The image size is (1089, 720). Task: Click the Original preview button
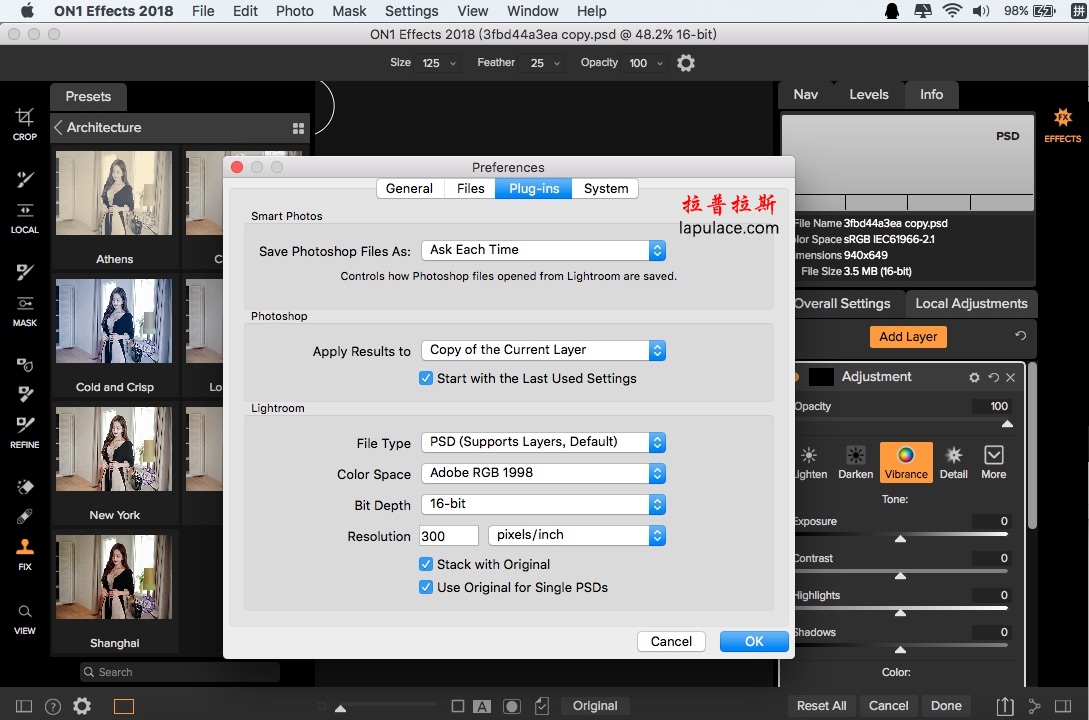[595, 706]
